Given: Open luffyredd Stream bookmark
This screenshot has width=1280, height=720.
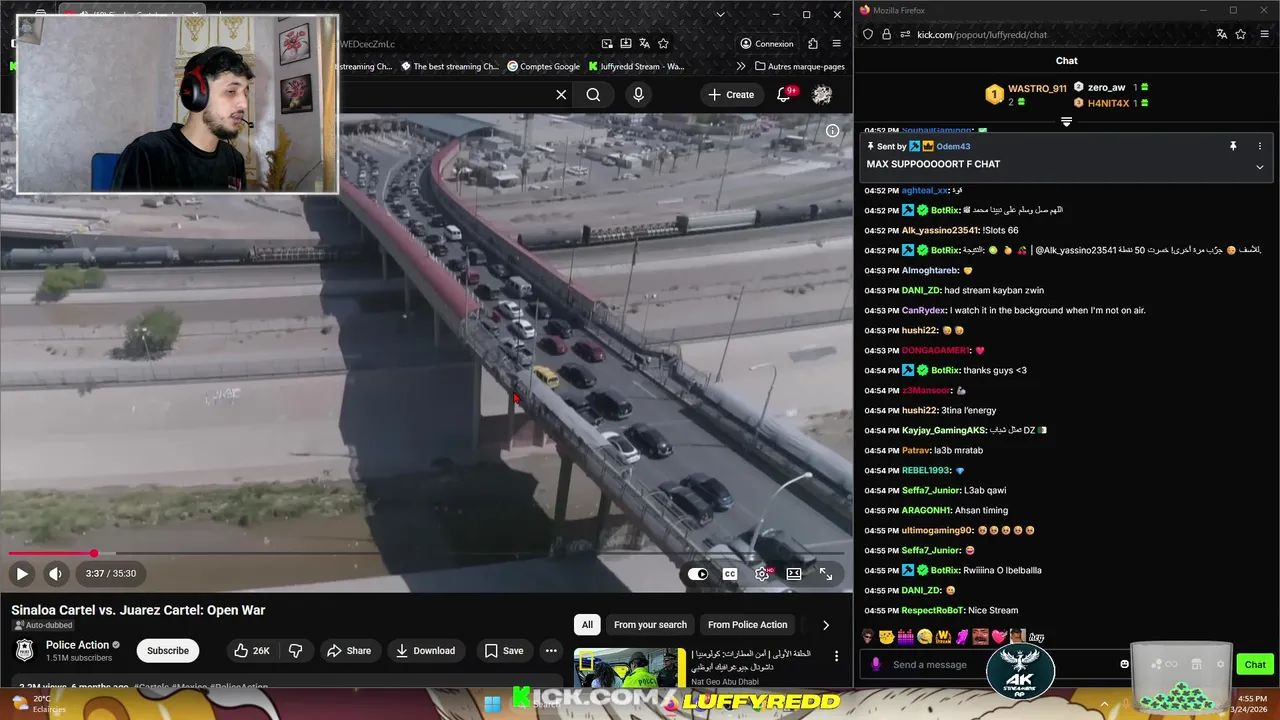Looking at the screenshot, I should [636, 67].
